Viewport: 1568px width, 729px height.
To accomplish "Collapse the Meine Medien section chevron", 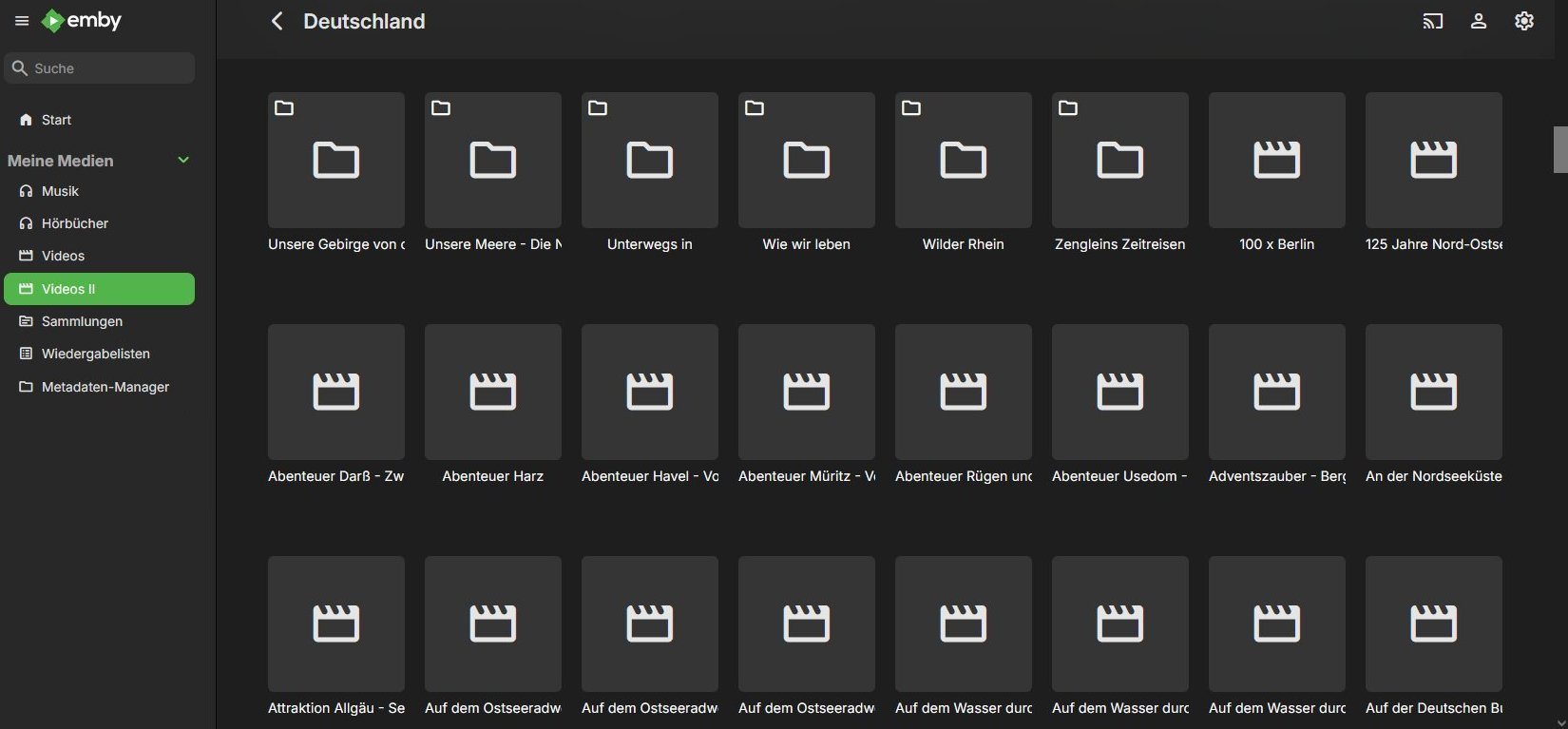I will (x=183, y=160).
